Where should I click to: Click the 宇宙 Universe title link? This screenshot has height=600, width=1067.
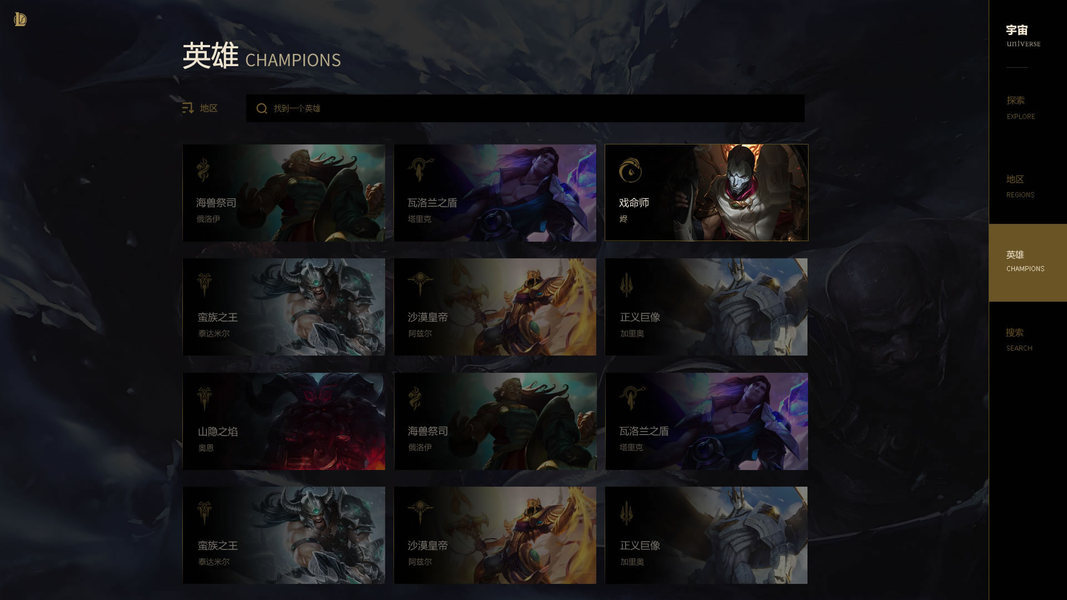[1023, 35]
